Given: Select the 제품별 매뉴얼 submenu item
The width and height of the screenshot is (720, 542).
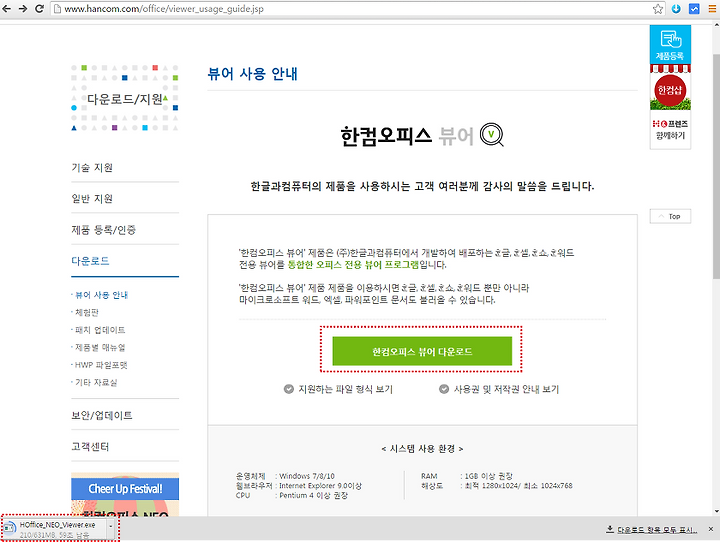Looking at the screenshot, I should (x=100, y=347).
